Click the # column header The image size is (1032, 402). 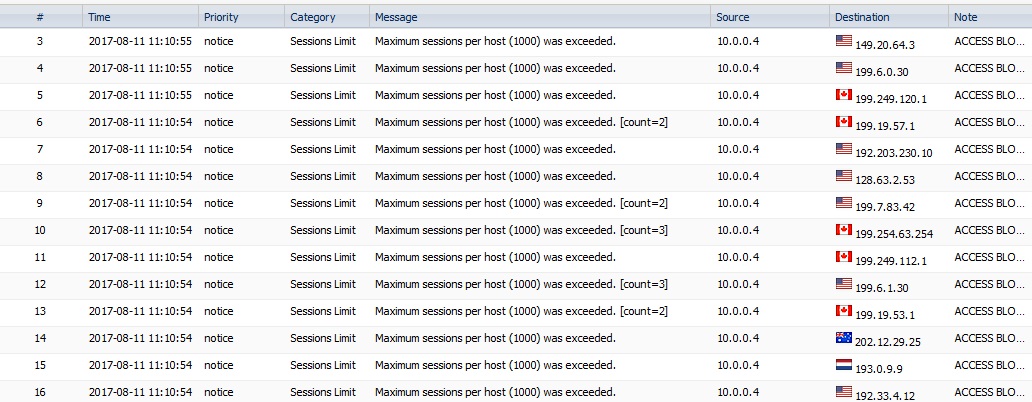39,17
